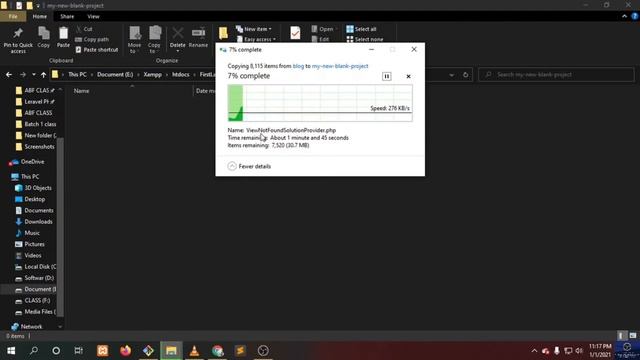
Task: Sort by the Name column header
Action: (82, 91)
